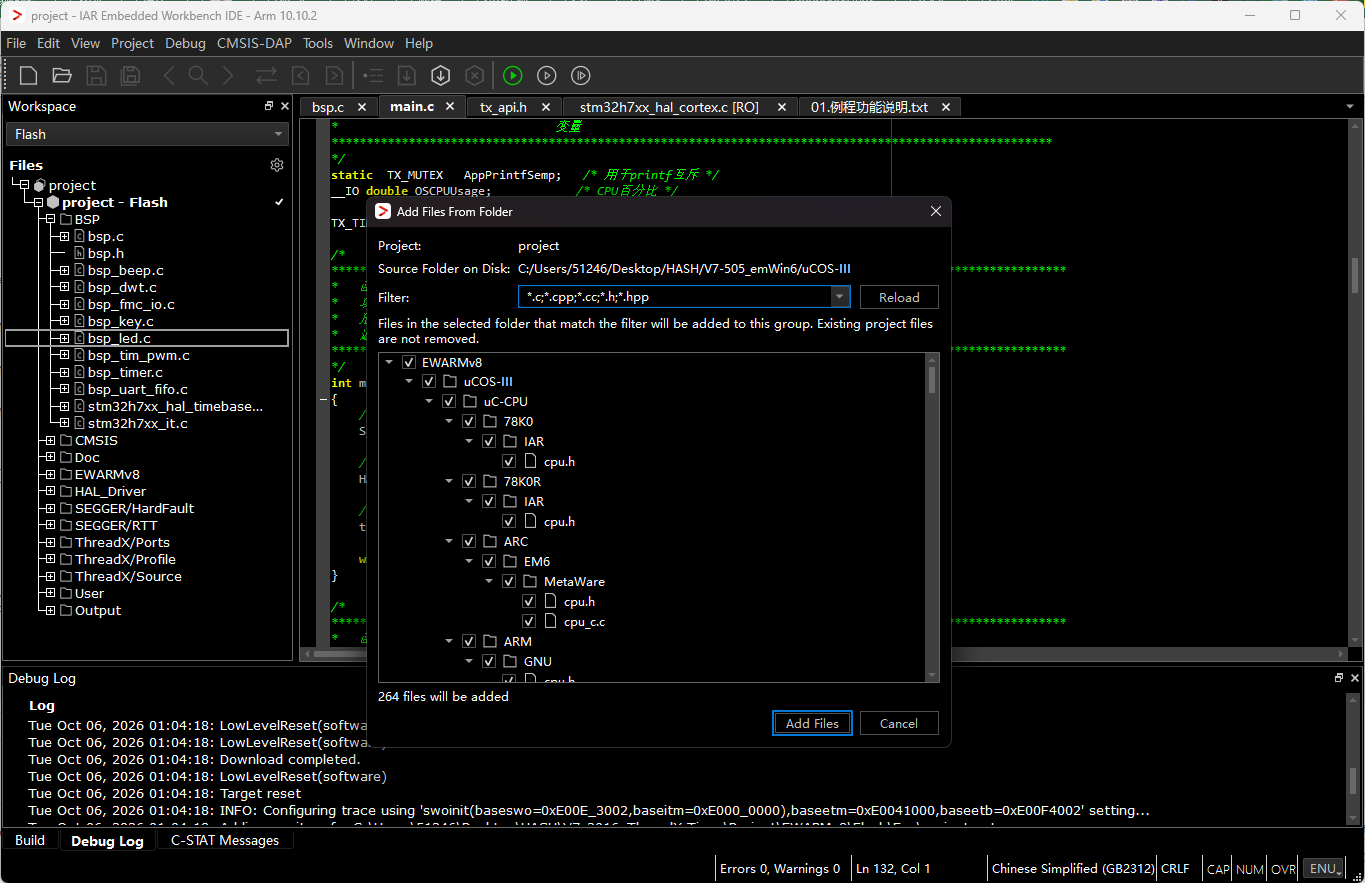
Task: Click the Find magnifier icon in toolbar
Action: tap(198, 75)
